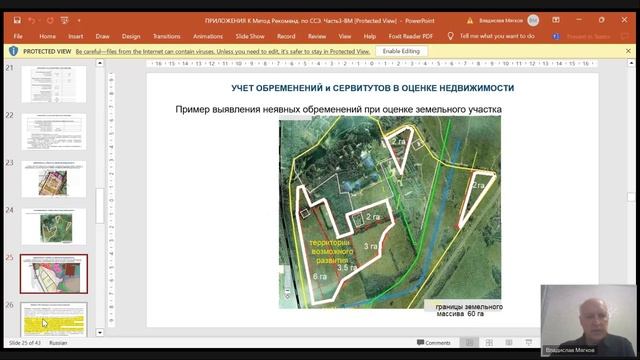
Task: Click main slide scroll up arrow
Action: pos(631,63)
